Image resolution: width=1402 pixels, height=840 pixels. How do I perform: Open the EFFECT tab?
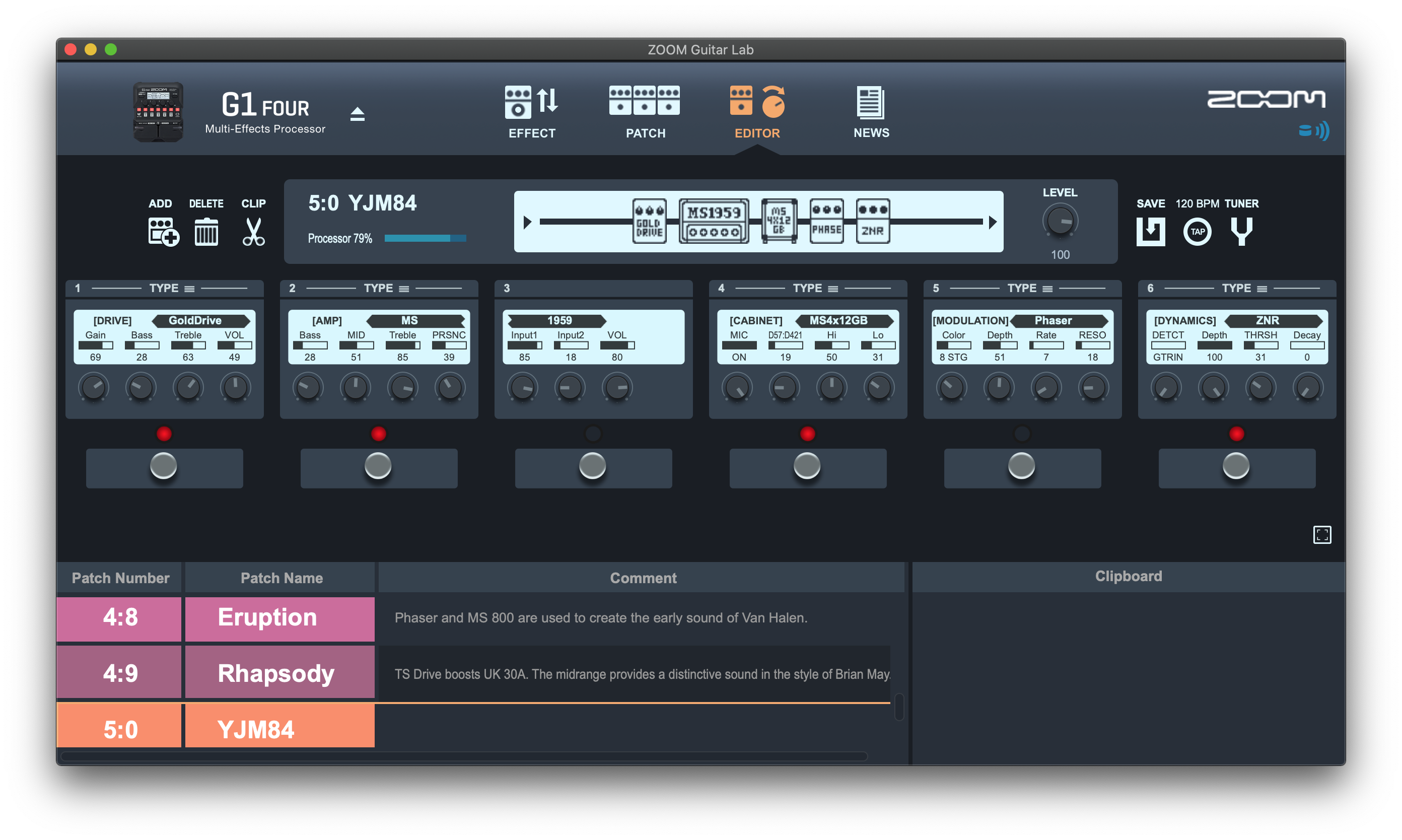(x=531, y=113)
